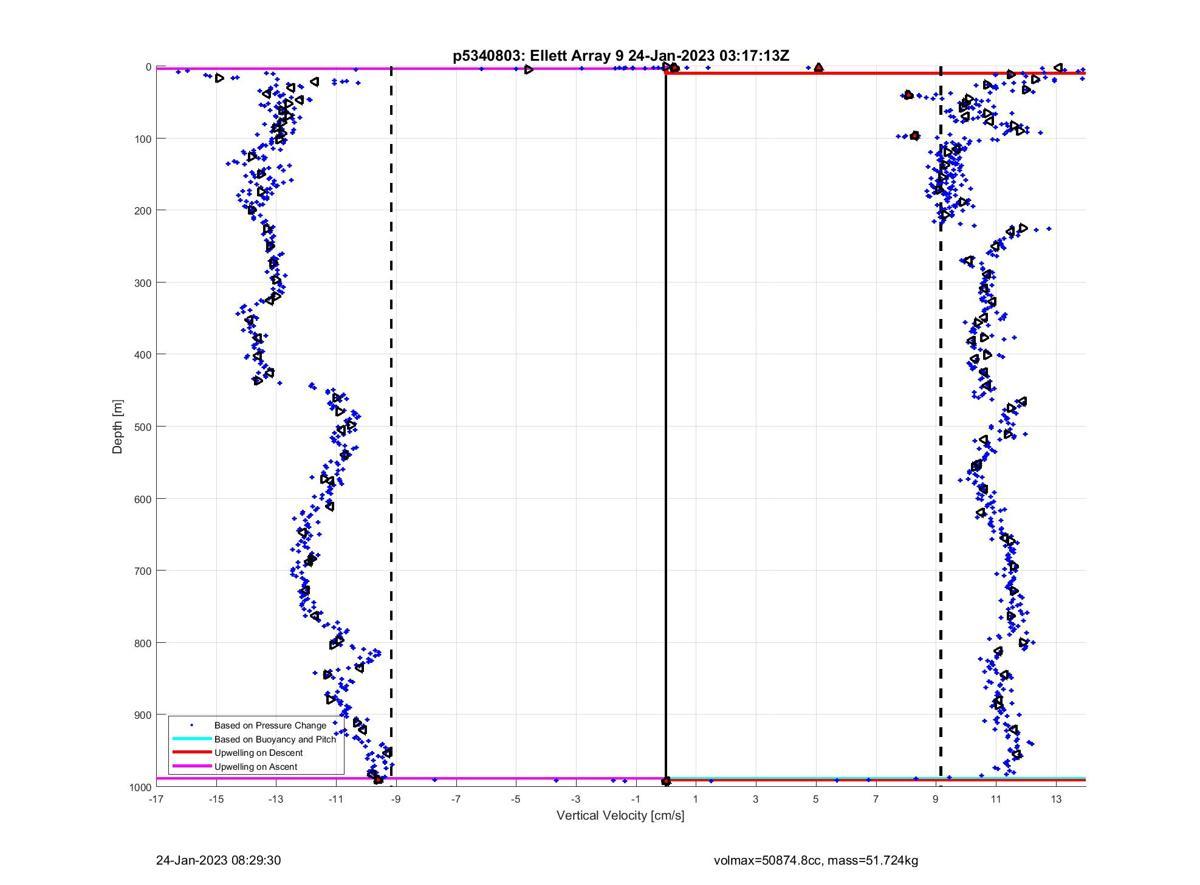This screenshot has width=1200, height=885.
Task: Click the x-axis tick label 9
Action: [x=936, y=799]
